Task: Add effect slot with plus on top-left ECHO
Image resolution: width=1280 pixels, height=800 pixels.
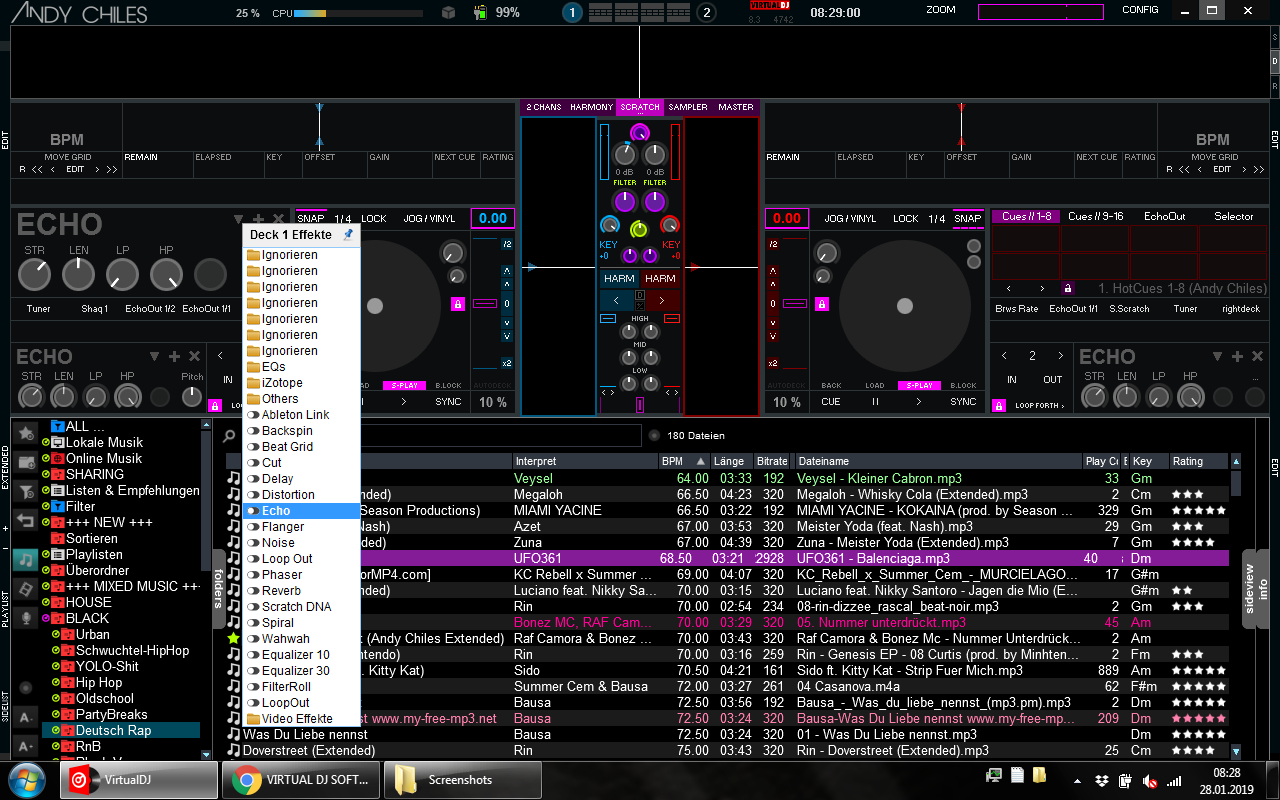Action: (258, 220)
